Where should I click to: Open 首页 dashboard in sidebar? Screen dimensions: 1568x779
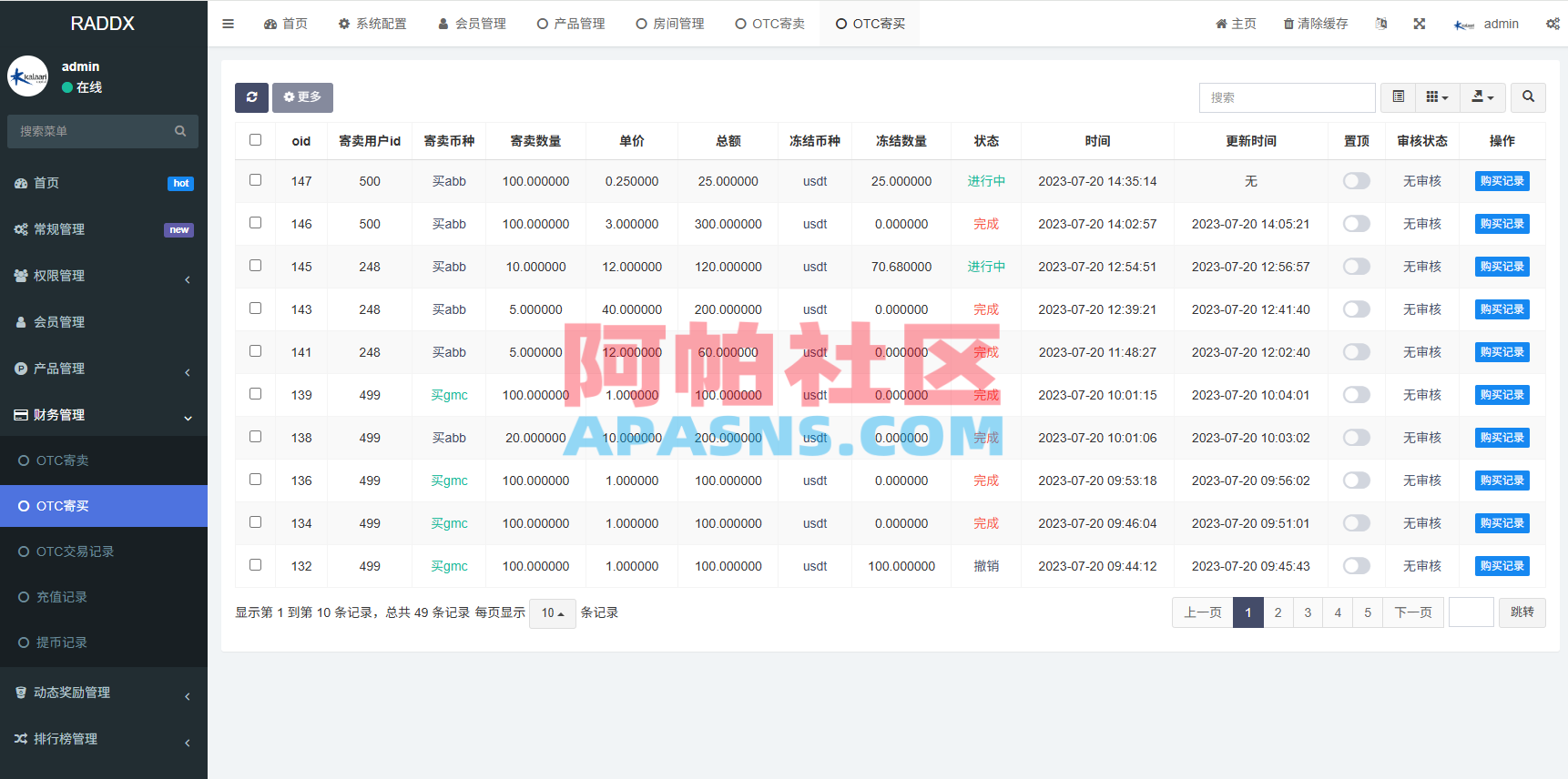(104, 183)
